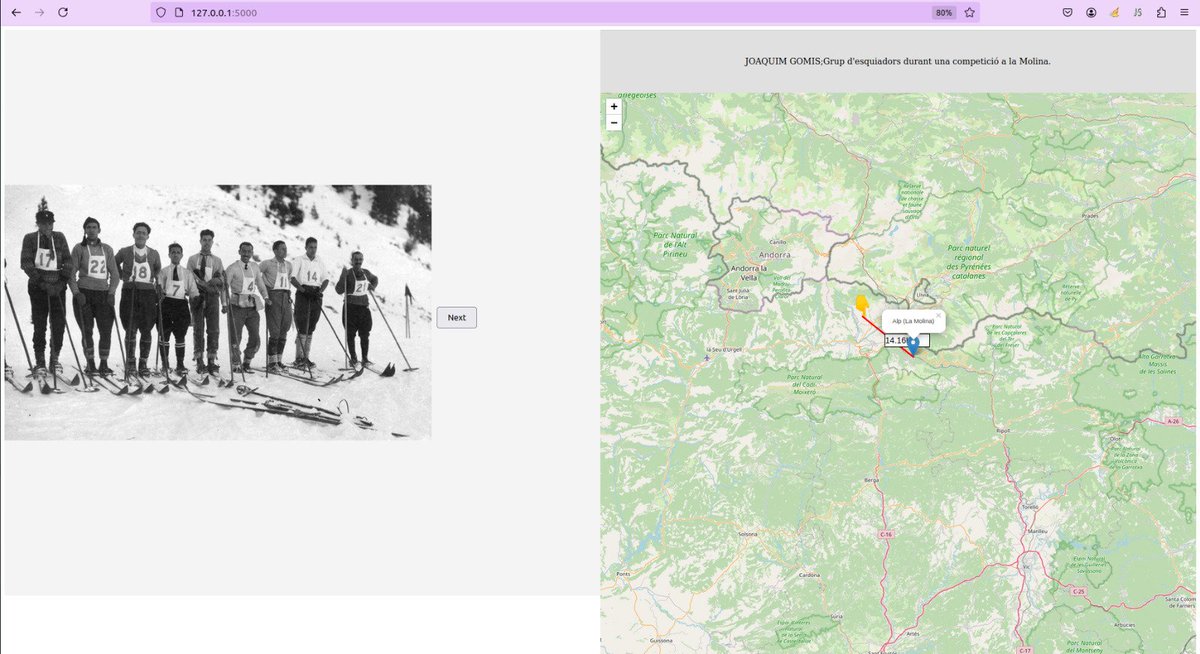Click the Andorra la Vella map label
The image size is (1200, 654).
749,273
